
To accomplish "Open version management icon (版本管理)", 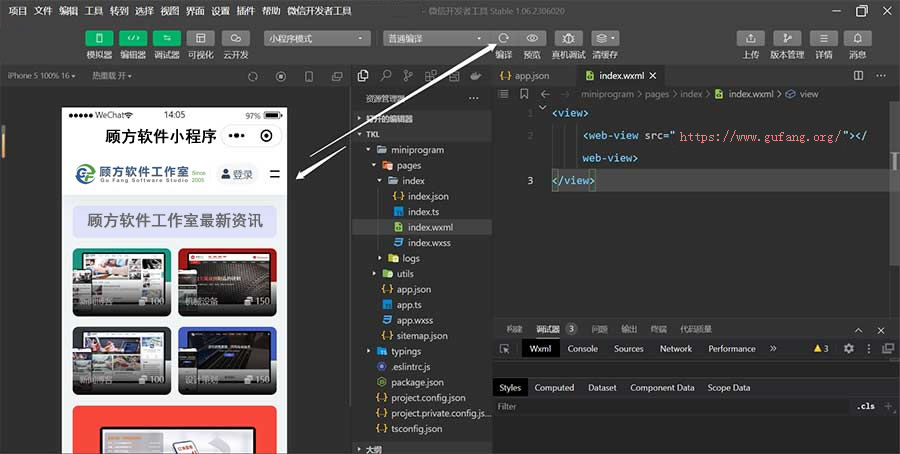I will coord(787,38).
